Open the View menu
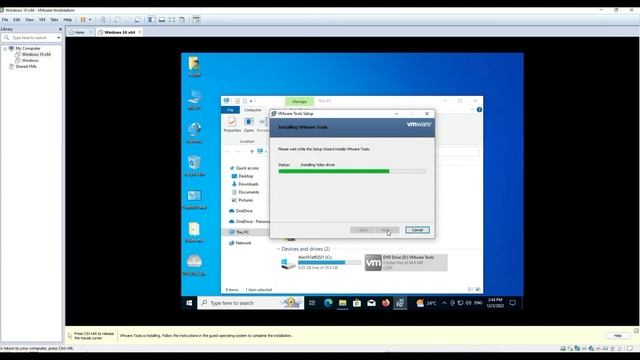Image resolution: width=640 pixels, height=360 pixels. click(29, 20)
